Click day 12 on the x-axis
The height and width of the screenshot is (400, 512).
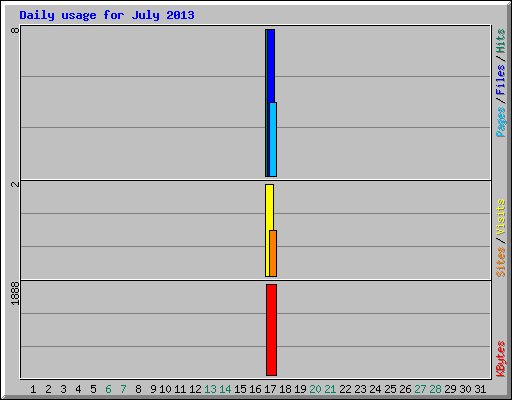[195, 389]
